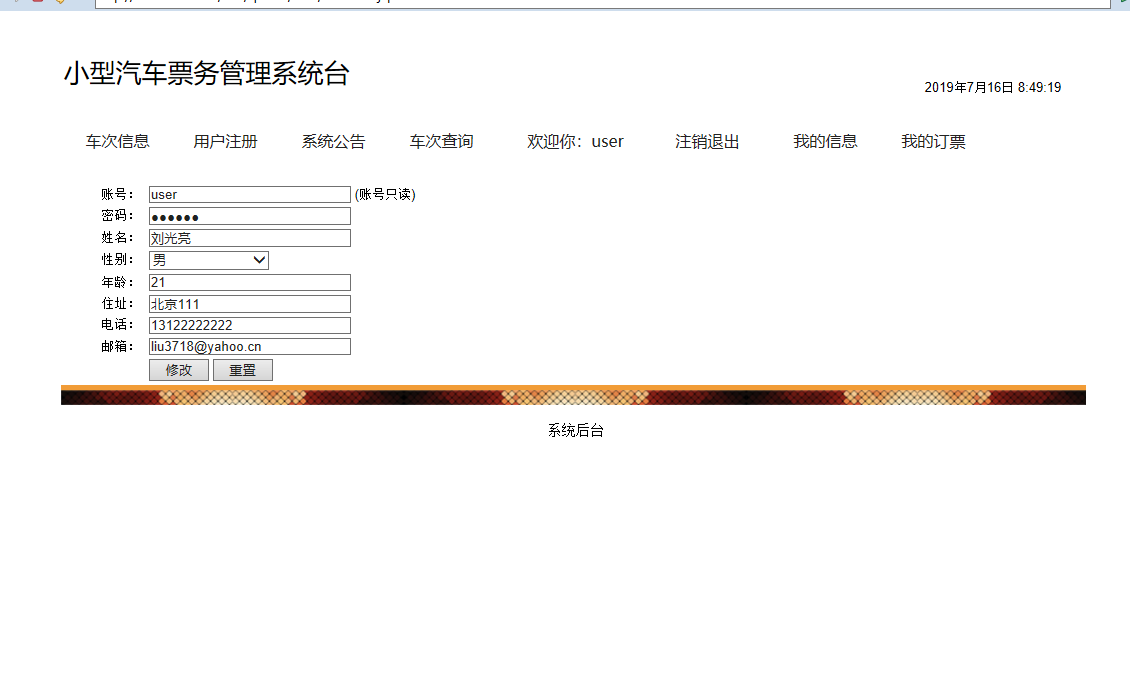This screenshot has height=674, width=1130.
Task: Click the 姓名 name field showing 刘光亮
Action: 248,237
